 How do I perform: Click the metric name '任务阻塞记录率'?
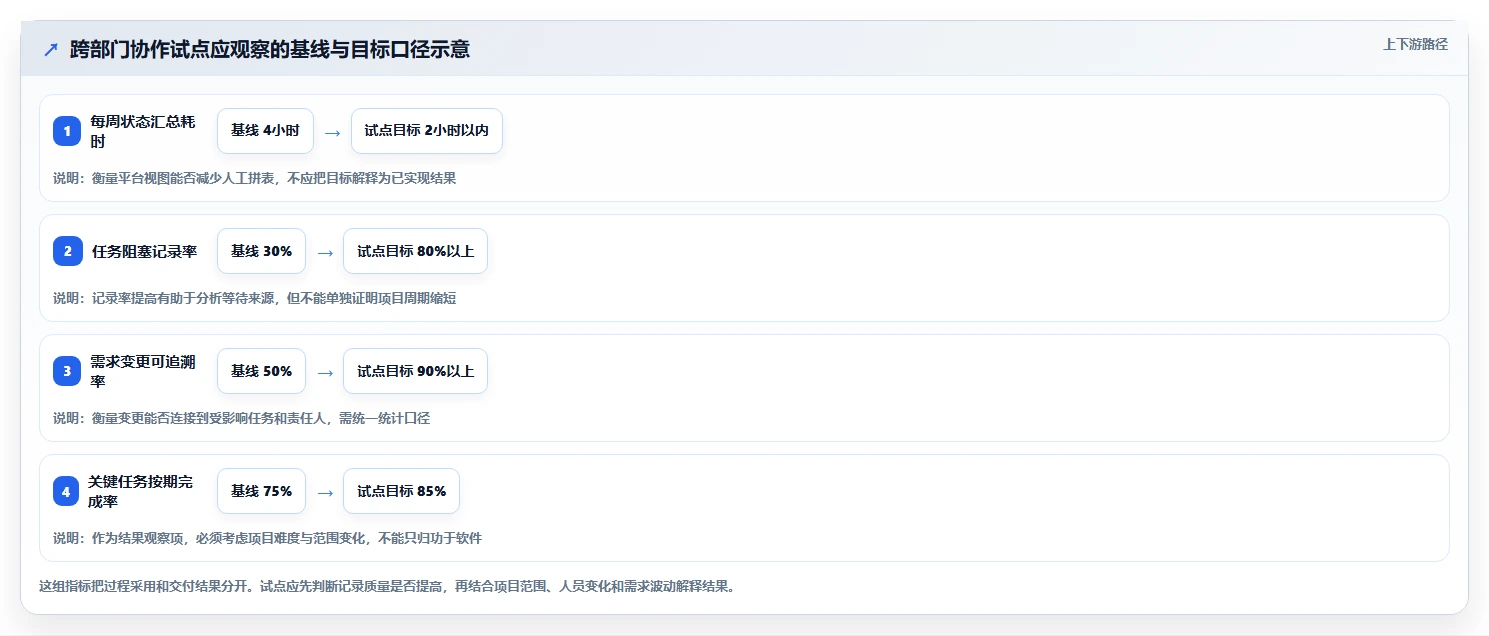144,251
